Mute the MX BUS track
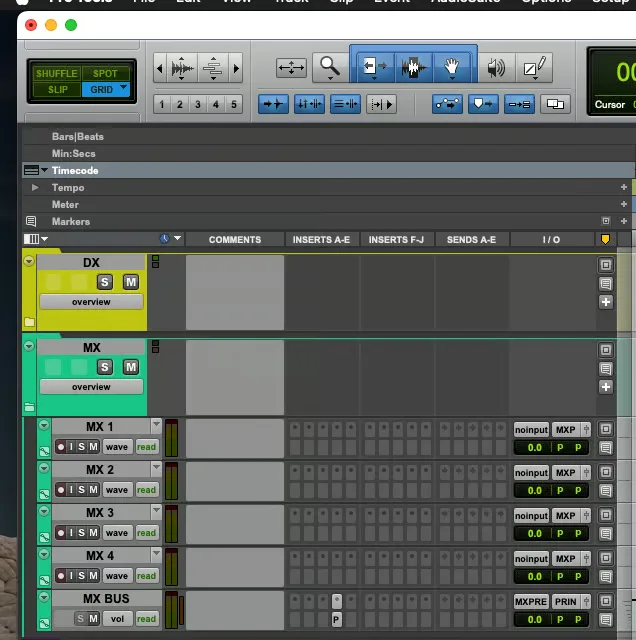This screenshot has width=636, height=640. coord(93,619)
